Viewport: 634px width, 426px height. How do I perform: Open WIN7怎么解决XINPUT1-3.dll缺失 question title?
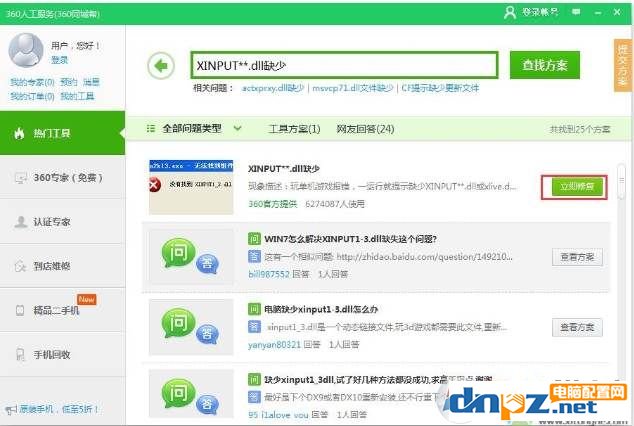(350, 239)
